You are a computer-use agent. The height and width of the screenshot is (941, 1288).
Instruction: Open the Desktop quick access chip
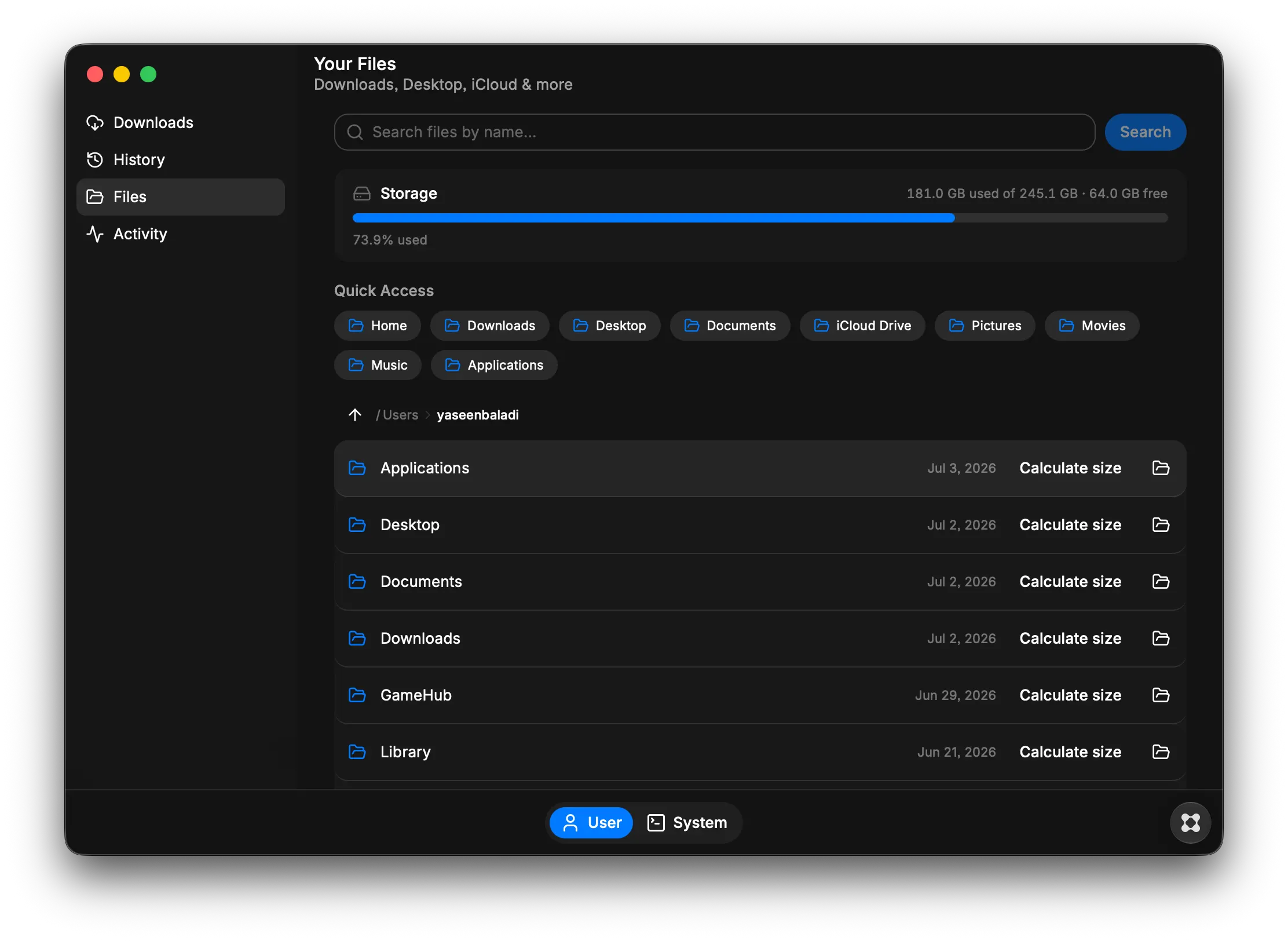609,326
